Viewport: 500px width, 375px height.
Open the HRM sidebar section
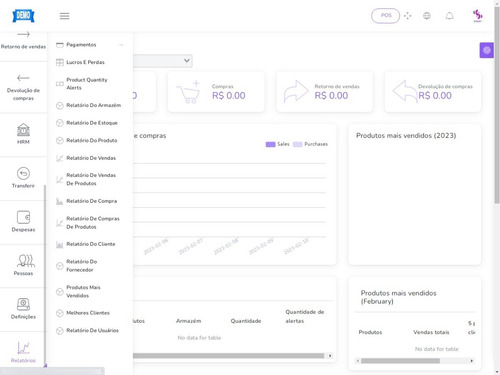(23, 134)
